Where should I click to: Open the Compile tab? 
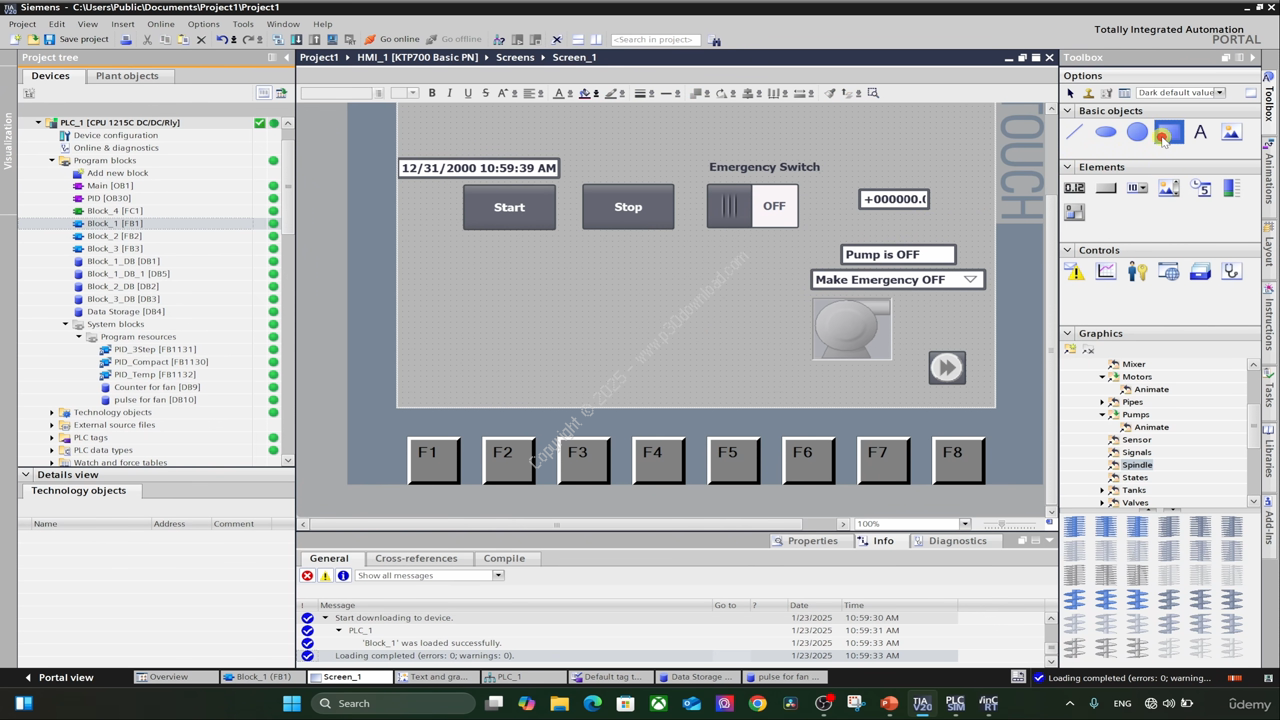pos(504,558)
